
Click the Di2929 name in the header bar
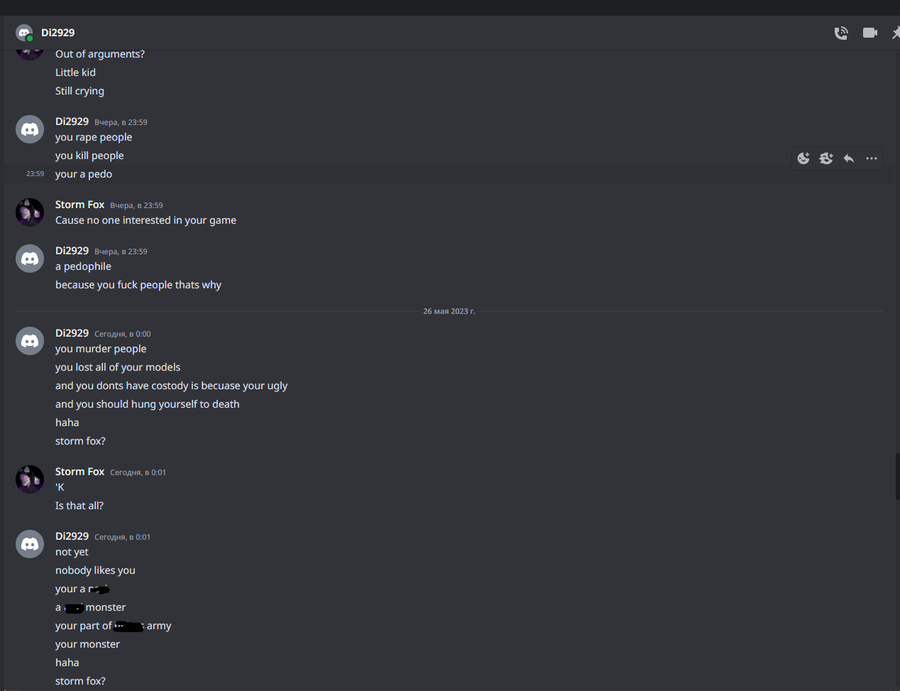pyautogui.click(x=58, y=33)
